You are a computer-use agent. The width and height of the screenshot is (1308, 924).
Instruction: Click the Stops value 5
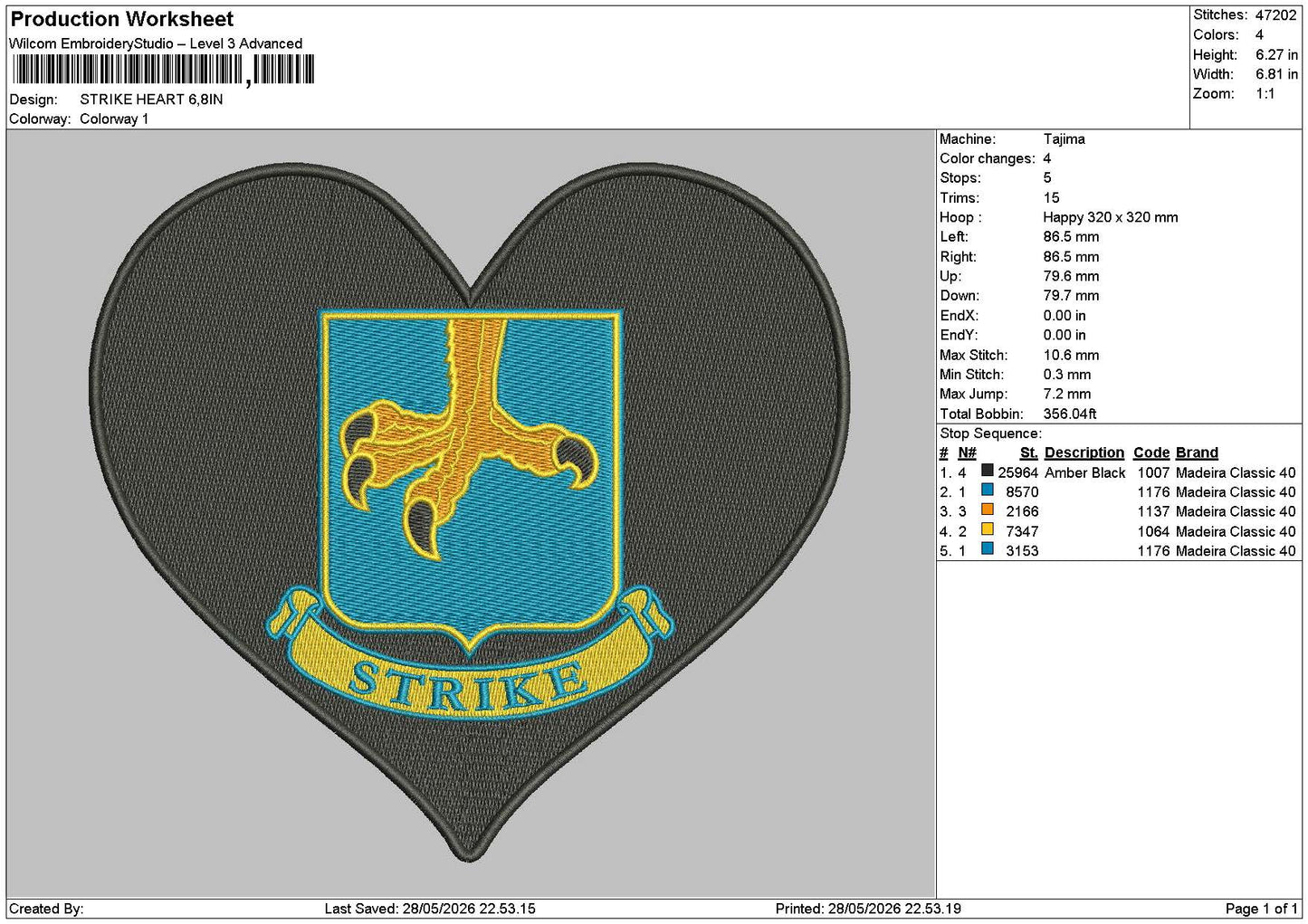1047,178
